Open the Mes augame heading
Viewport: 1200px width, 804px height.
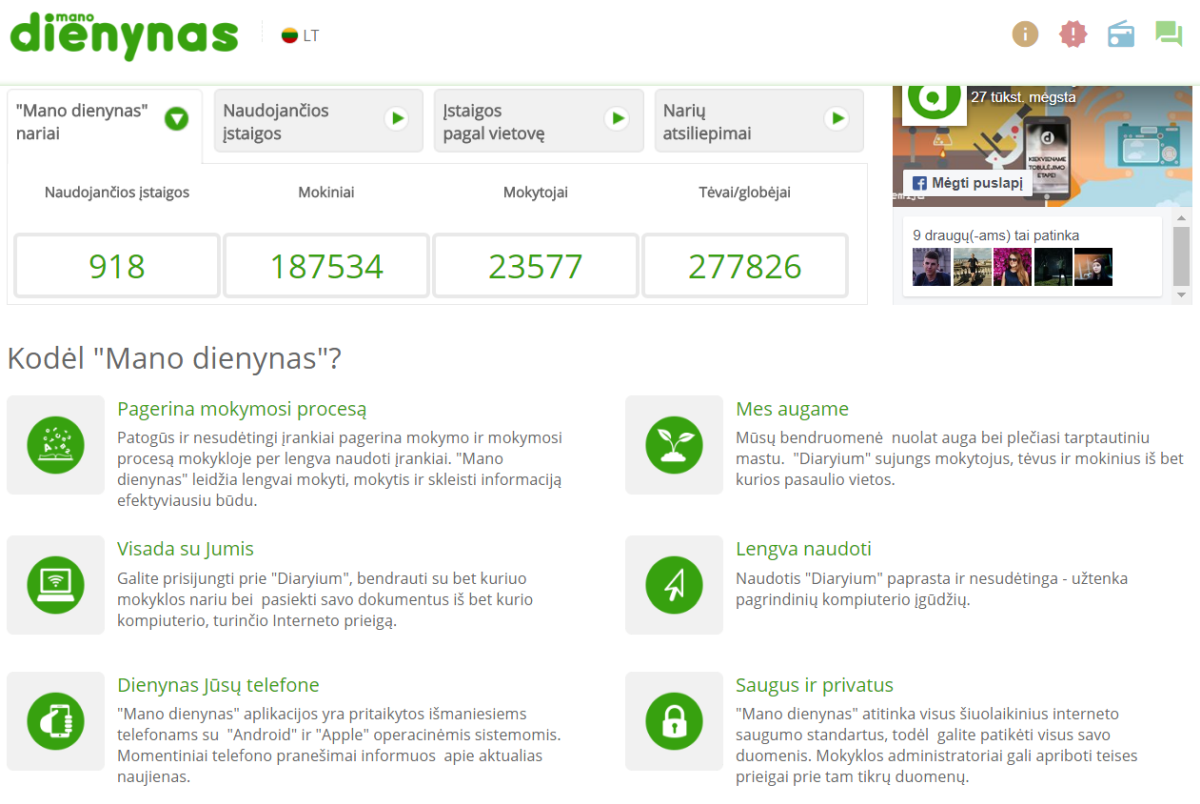(x=792, y=409)
